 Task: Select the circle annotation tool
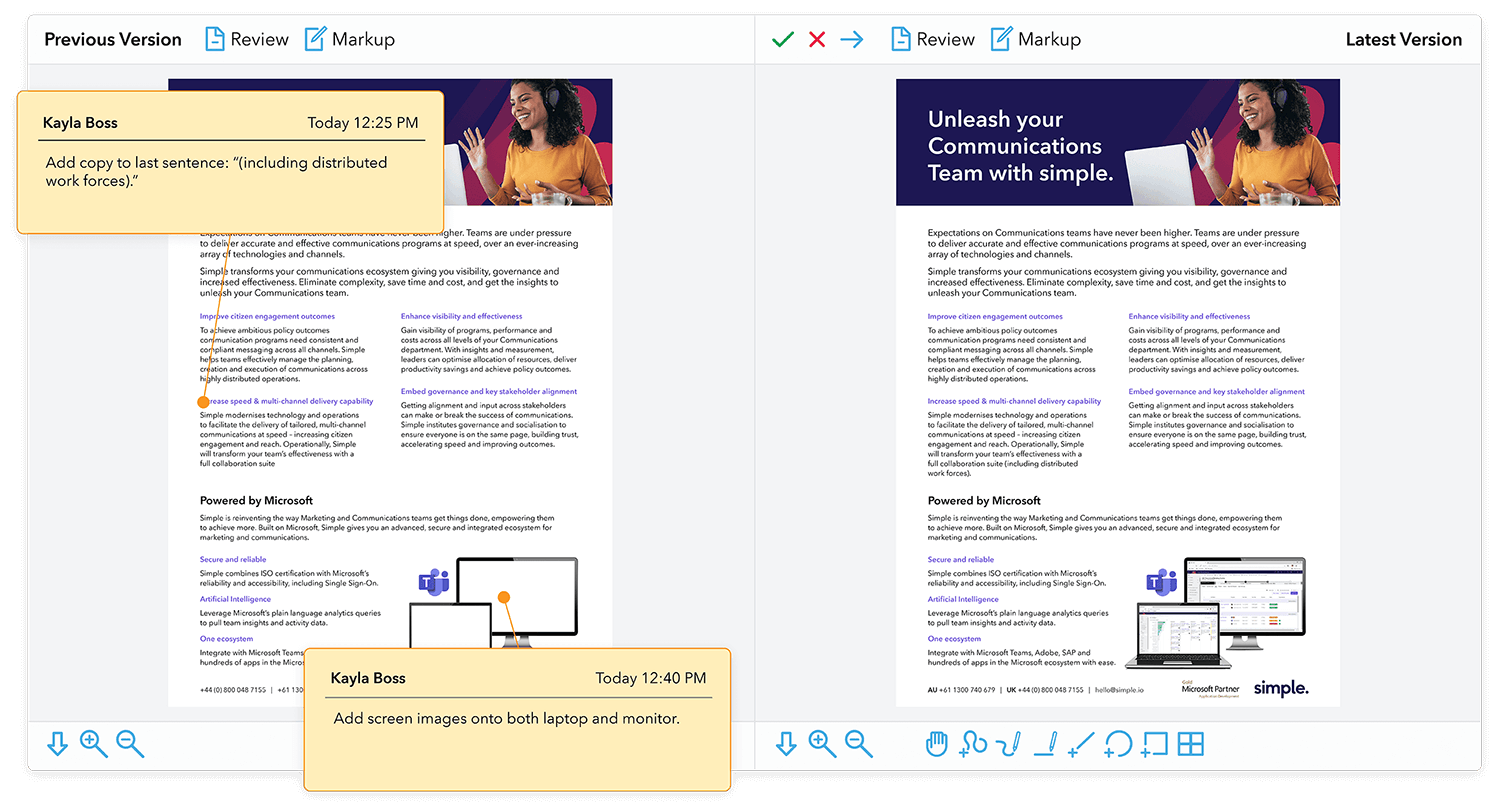point(1117,744)
